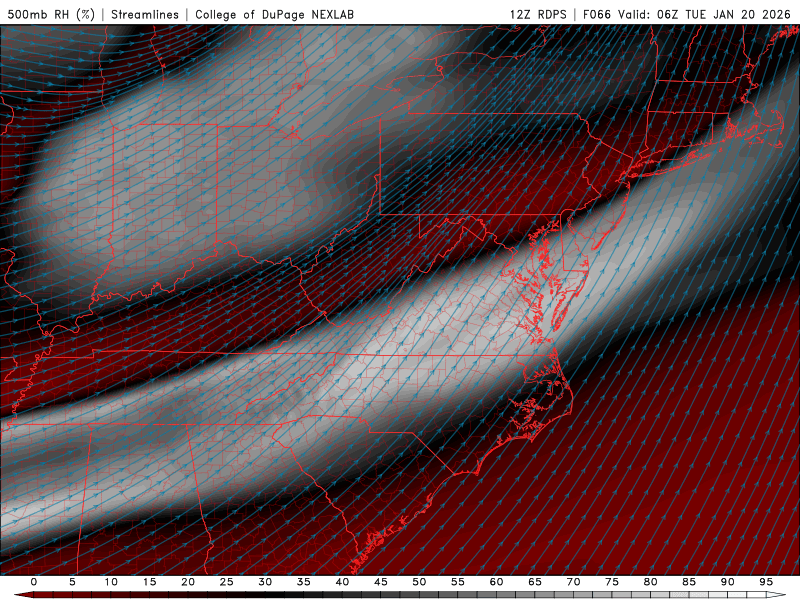Click the "65" label on the color scale
This screenshot has width=800, height=600.
[x=535, y=582]
